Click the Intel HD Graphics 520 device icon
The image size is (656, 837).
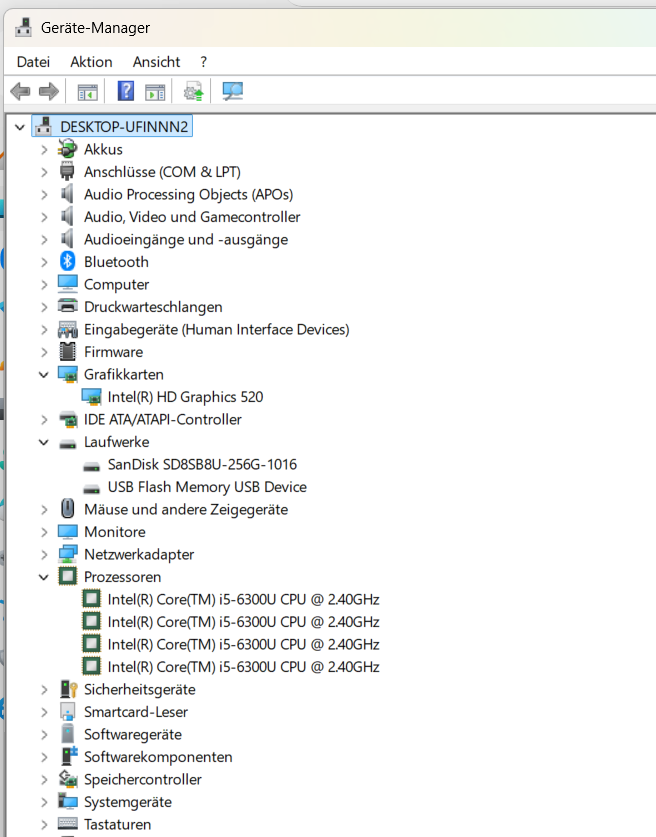[x=91, y=397]
